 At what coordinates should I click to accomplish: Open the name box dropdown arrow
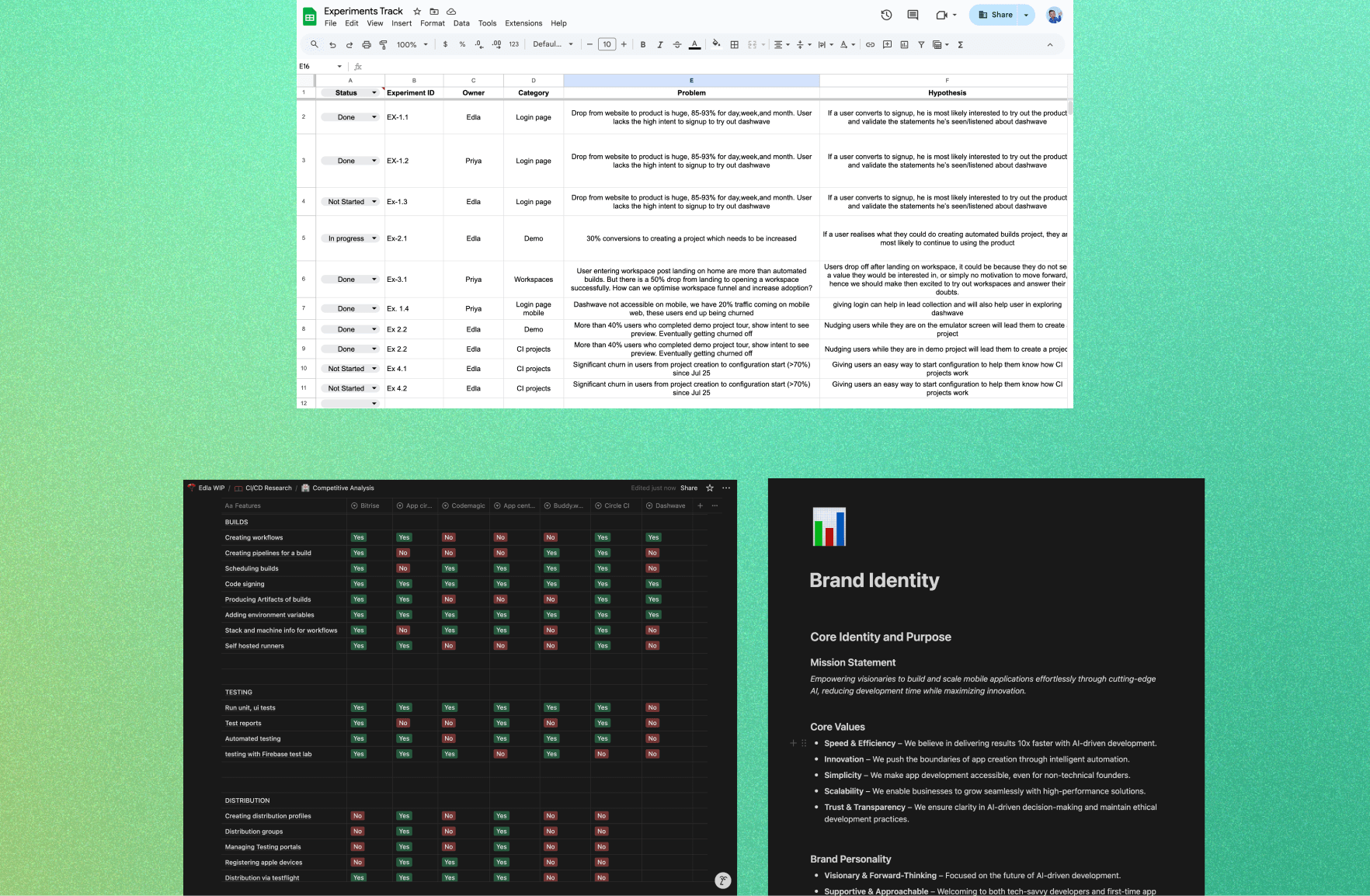pos(339,66)
